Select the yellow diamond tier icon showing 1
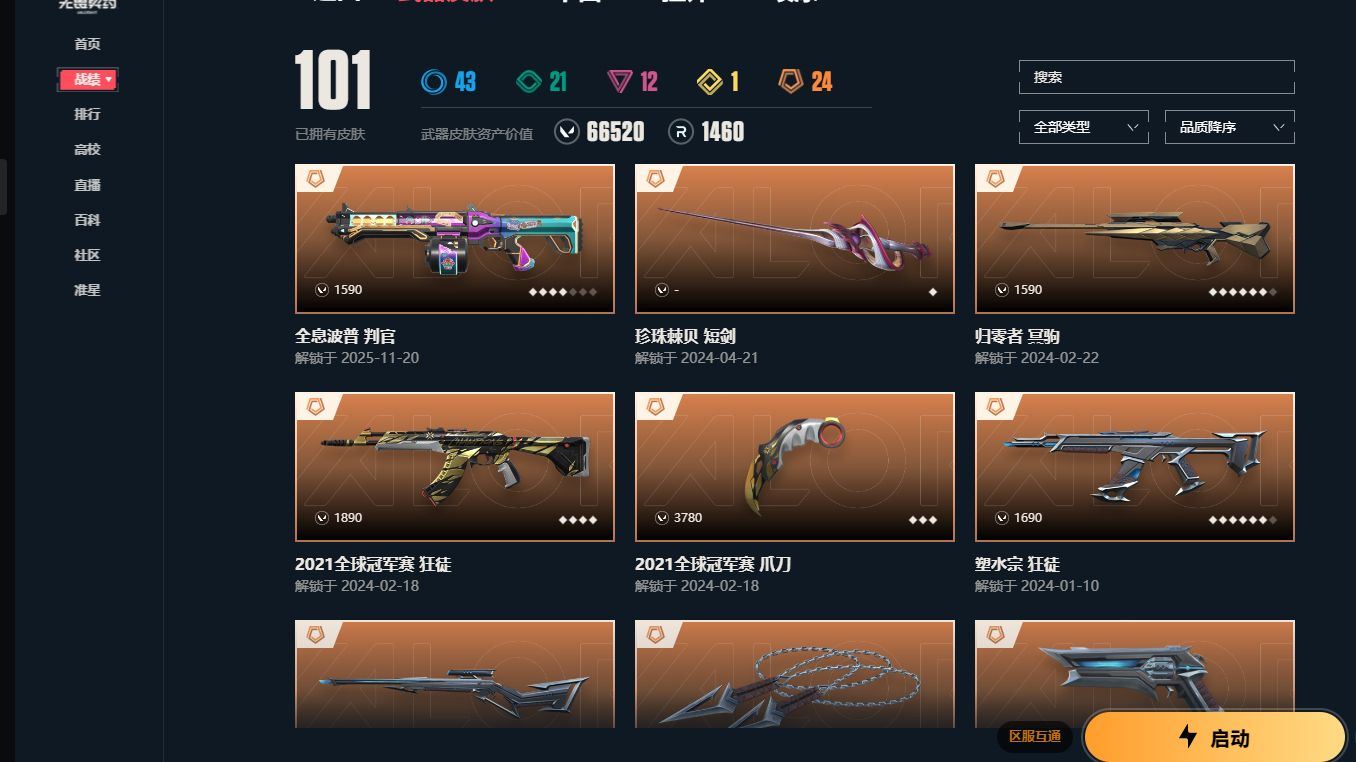The height and width of the screenshot is (762, 1356). click(710, 82)
